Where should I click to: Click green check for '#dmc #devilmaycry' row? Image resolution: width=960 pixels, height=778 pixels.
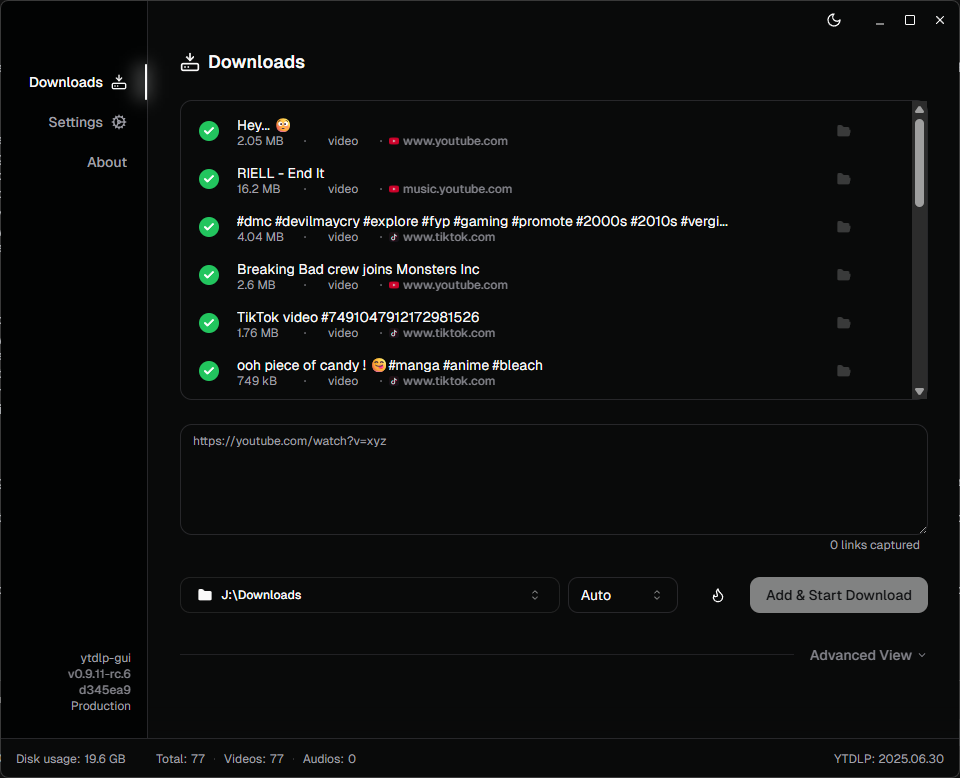coord(209,227)
